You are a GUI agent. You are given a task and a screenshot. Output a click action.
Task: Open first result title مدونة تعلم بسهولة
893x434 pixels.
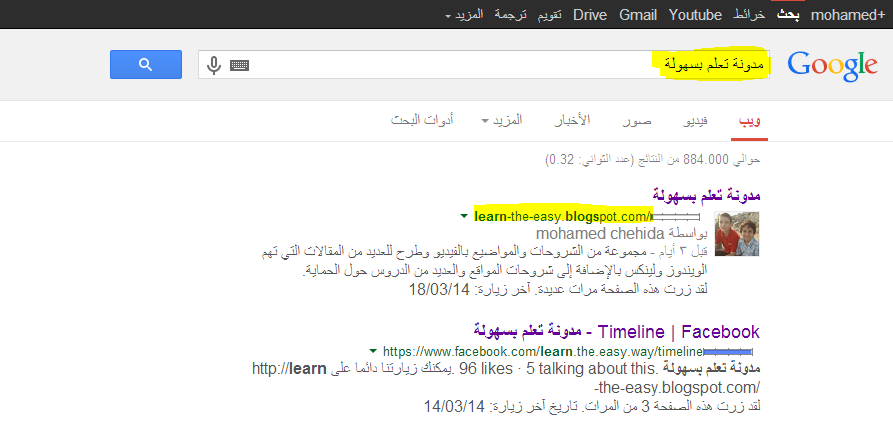[x=706, y=195]
